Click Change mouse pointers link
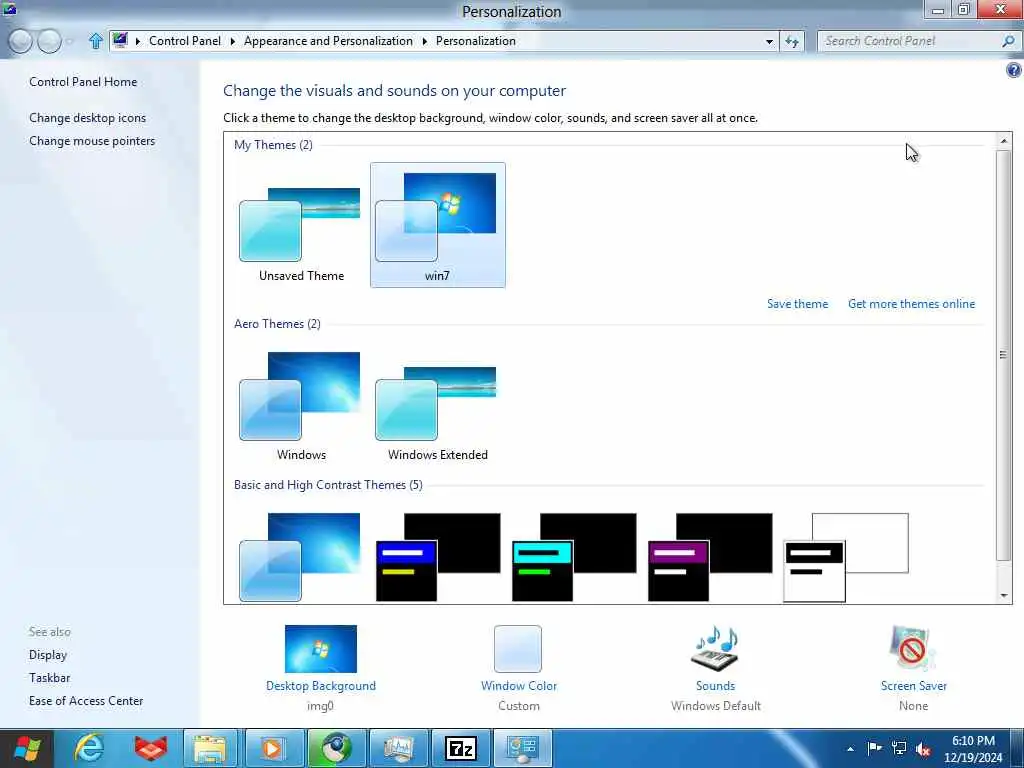This screenshot has height=768, width=1024. coord(92,141)
